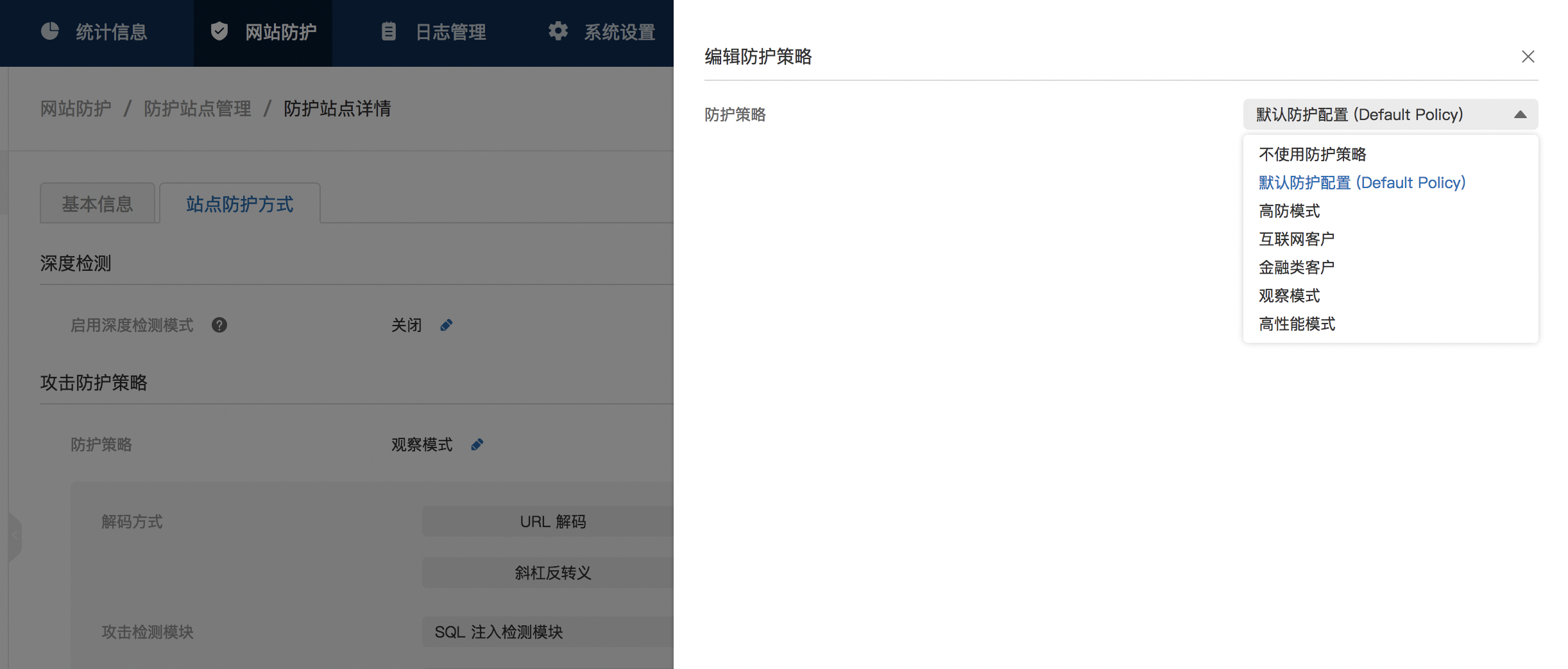Click the help question mark beside 启用深度检测模式

(x=219, y=326)
